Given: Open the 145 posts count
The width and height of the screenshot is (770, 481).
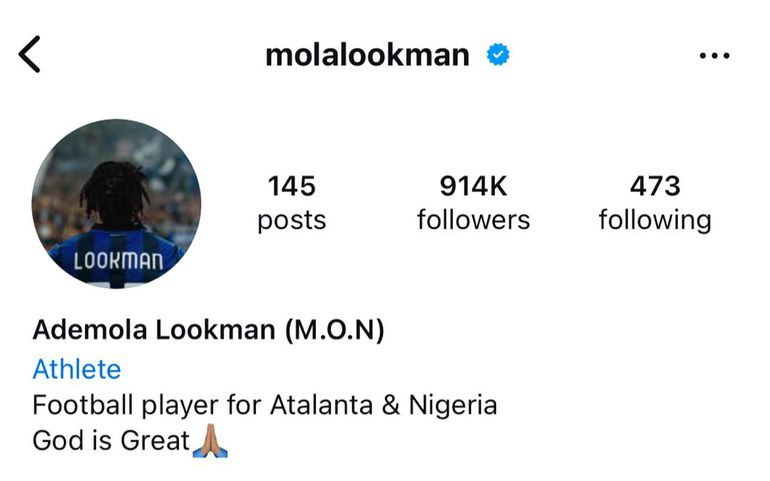Looking at the screenshot, I should [x=292, y=186].
